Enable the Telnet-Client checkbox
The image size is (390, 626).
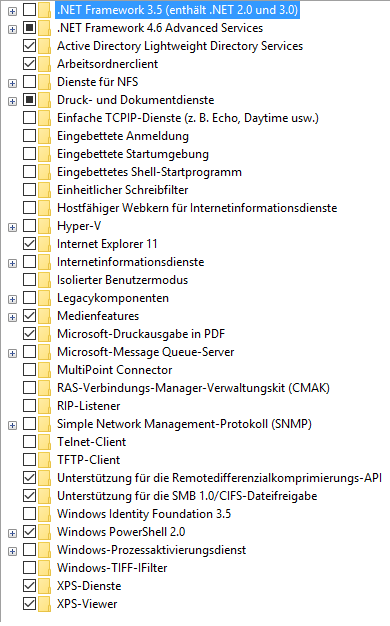pos(30,442)
